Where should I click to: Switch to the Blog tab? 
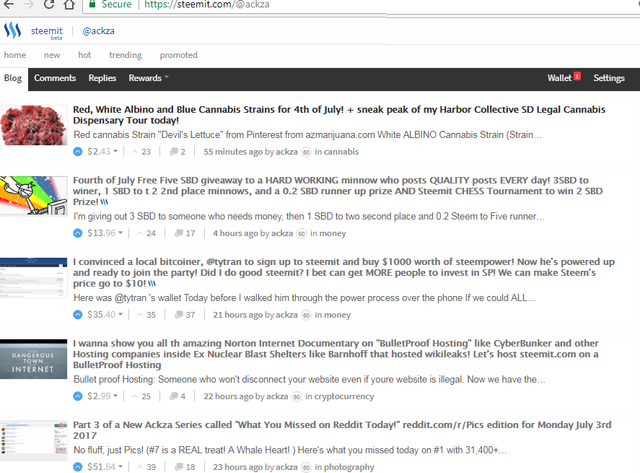coord(13,78)
